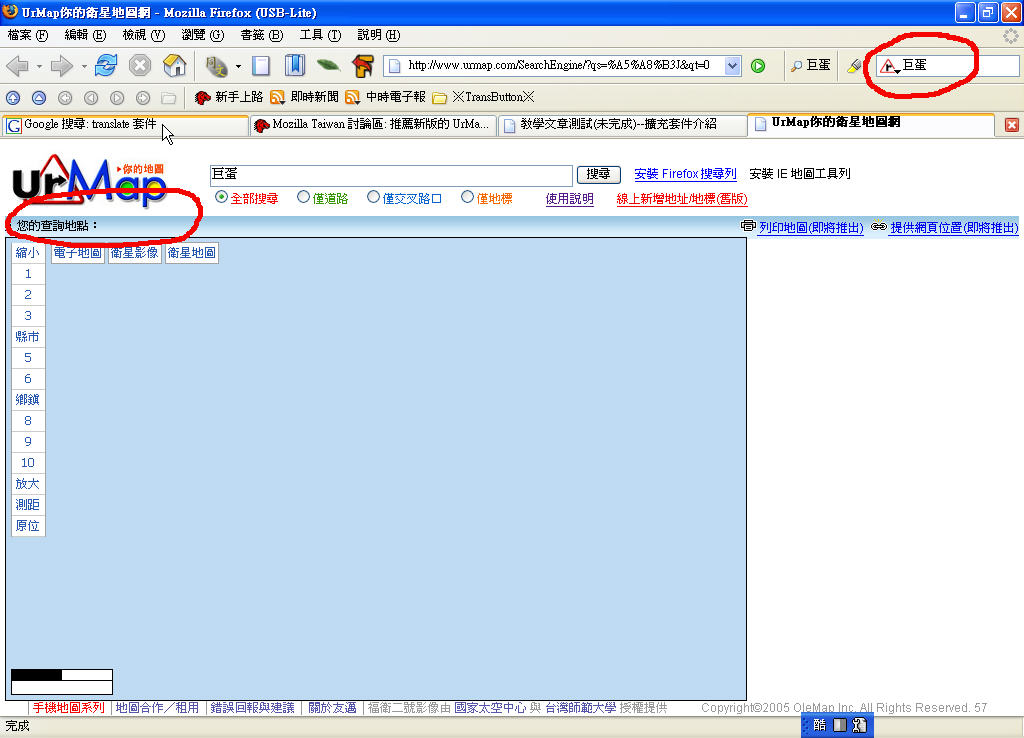Click the green leaf toolbar icon

point(328,65)
